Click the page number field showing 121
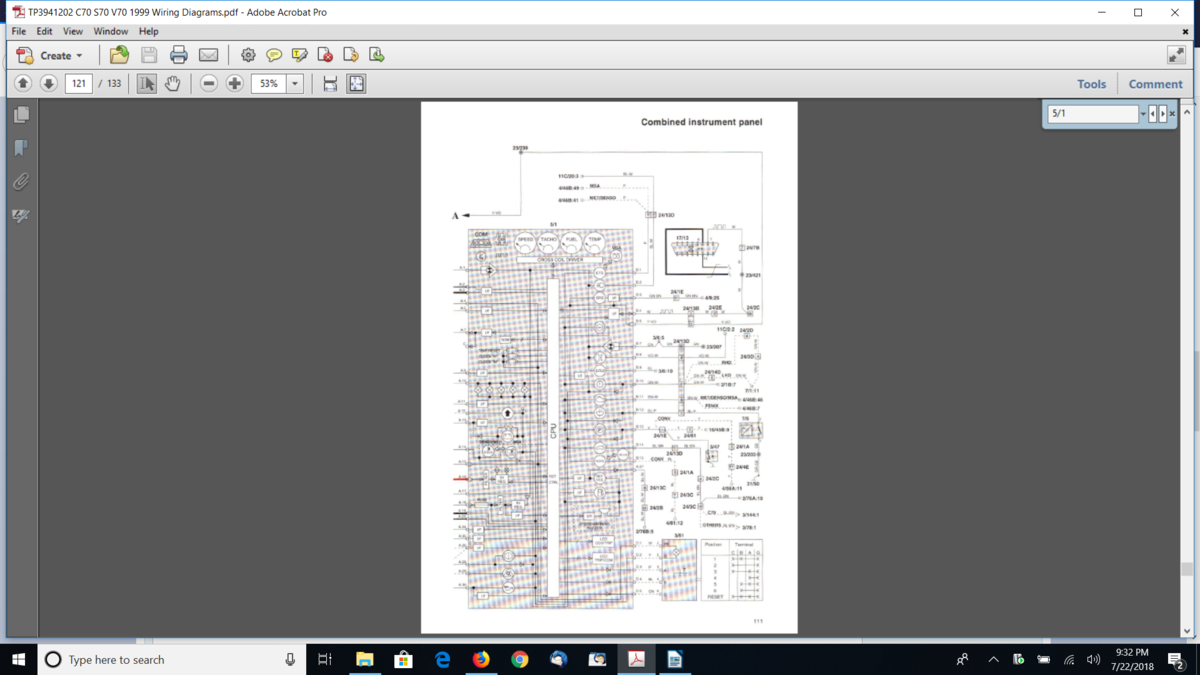This screenshot has height=675, width=1200. (78, 84)
